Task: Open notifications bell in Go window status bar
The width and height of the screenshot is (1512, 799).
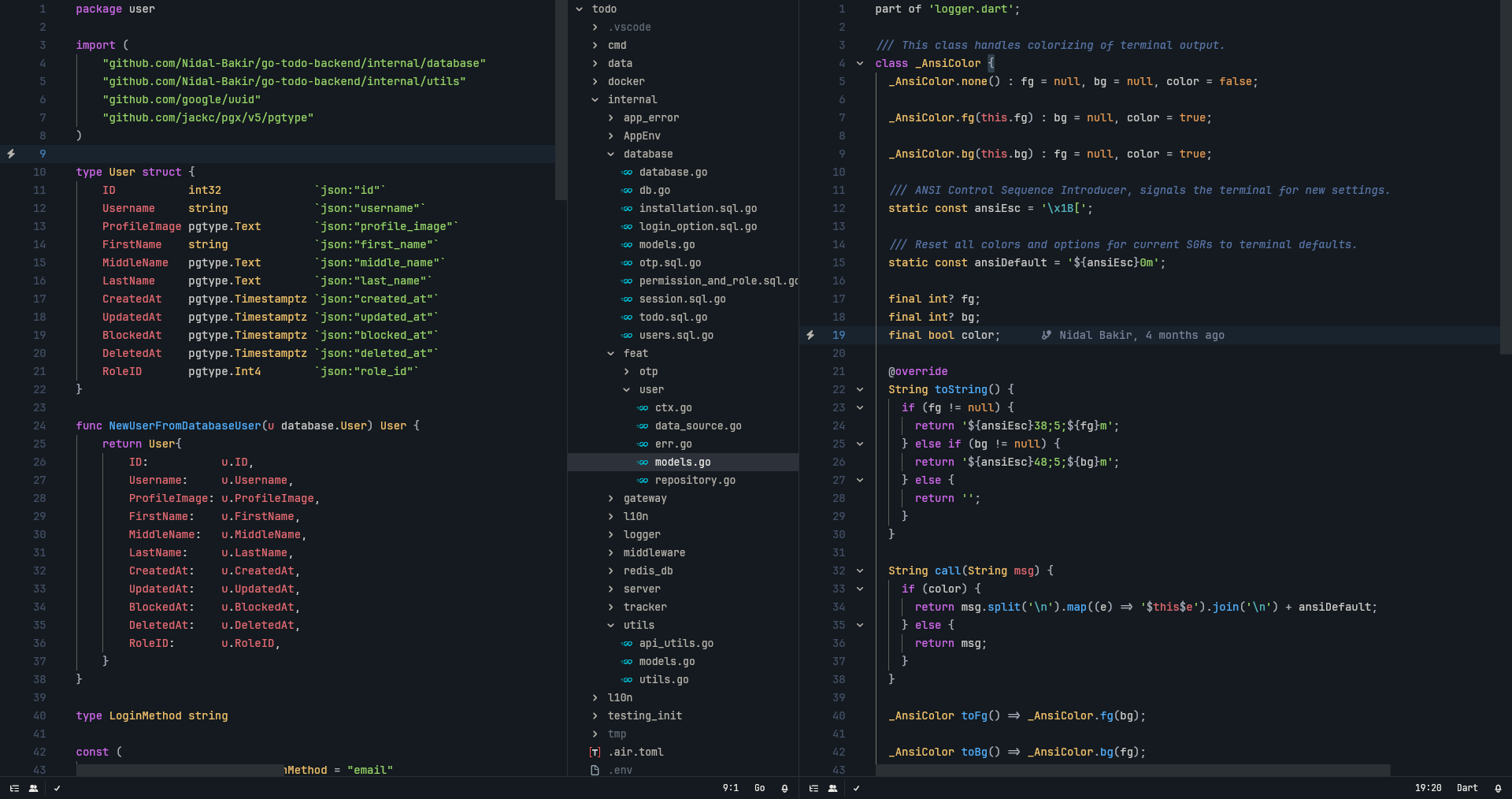Action: (784, 788)
